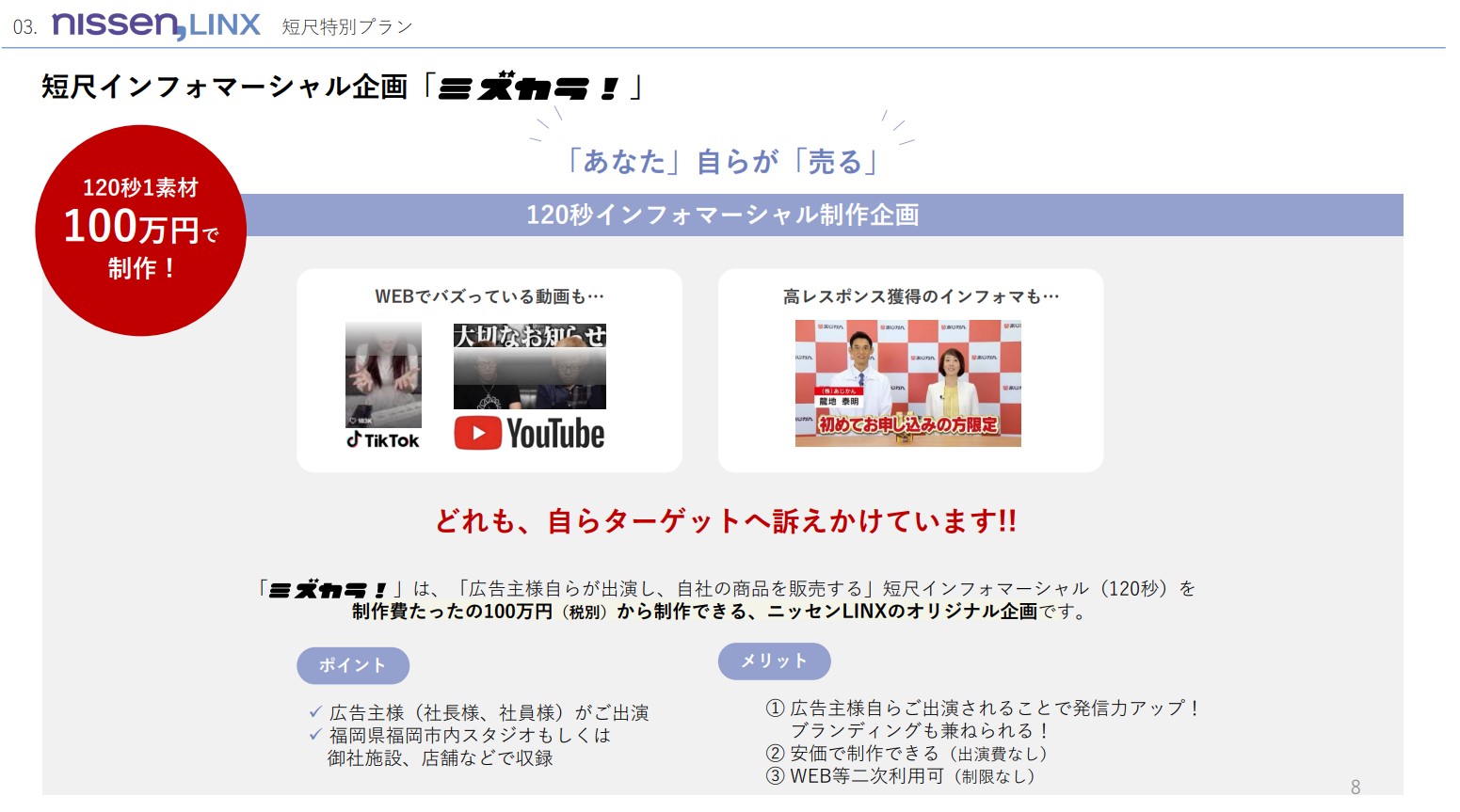Select title 短尺インフォマーシャル企画
This screenshot has height=812, width=1460.
tap(225, 87)
